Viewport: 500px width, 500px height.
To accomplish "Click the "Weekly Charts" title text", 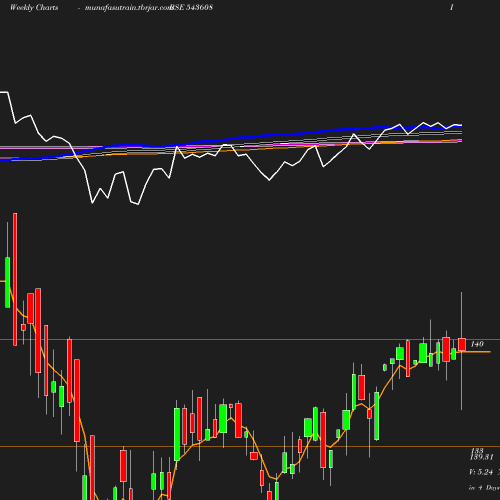I will 34,7.
